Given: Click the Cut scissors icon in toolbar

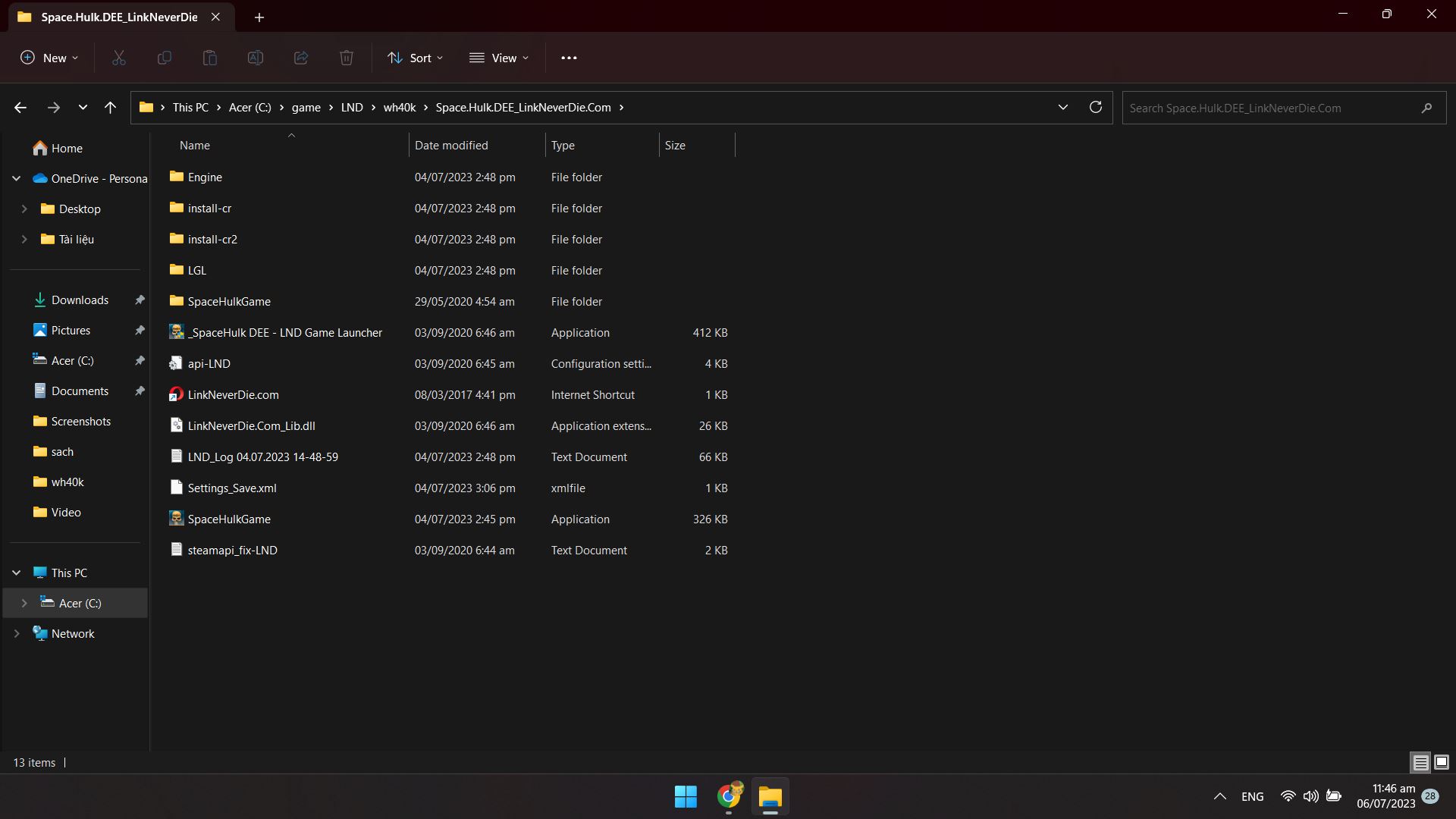Looking at the screenshot, I should click(x=119, y=58).
